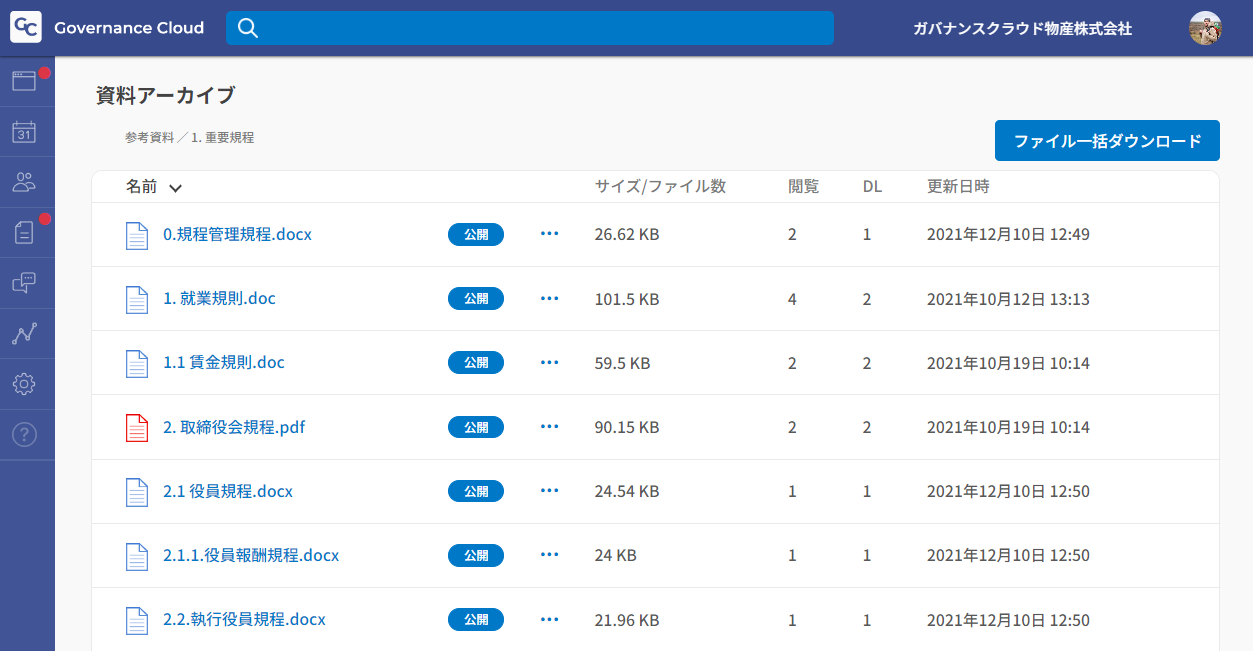Viewport: 1253px width, 651px height.
Task: Sort by 名前 column chevron
Action: coord(175,188)
